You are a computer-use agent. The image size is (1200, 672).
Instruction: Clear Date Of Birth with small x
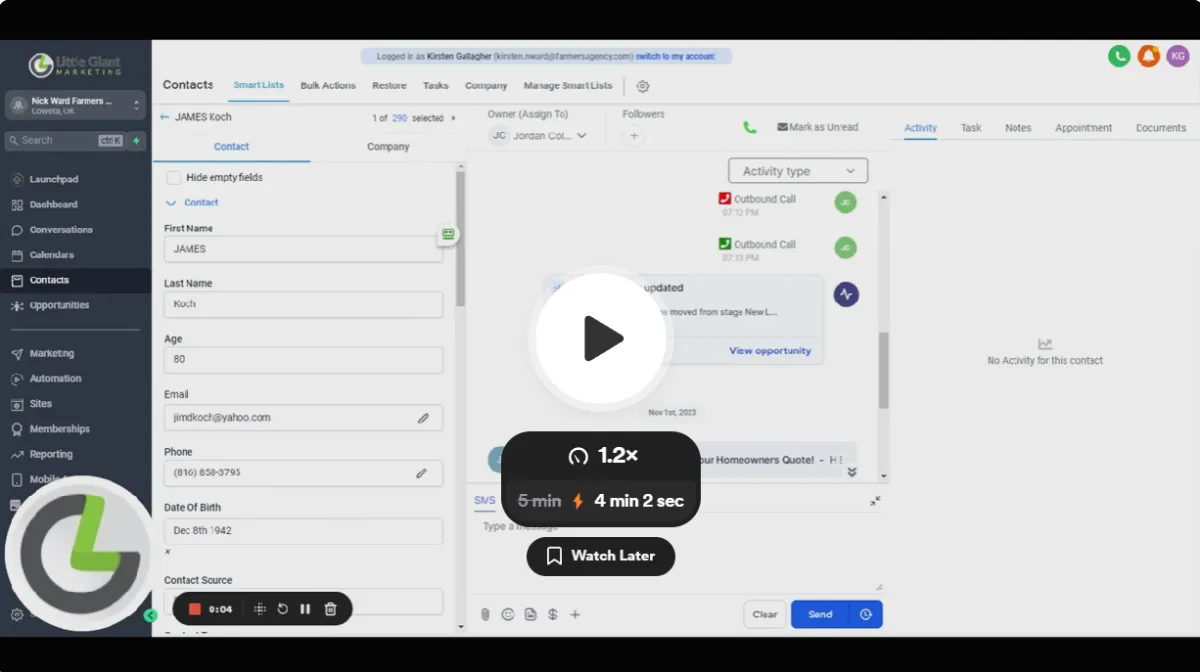click(168, 552)
